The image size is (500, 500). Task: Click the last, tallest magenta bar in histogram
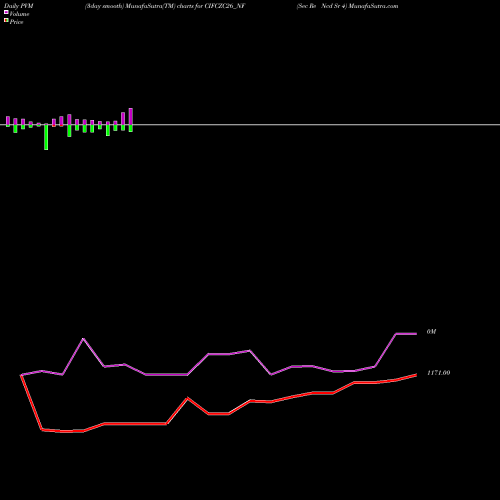pos(131,116)
